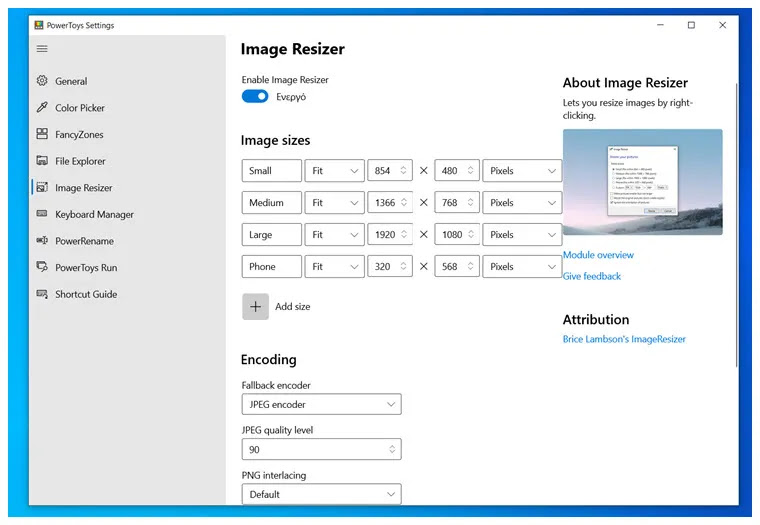Click the width spinner showing 320
Screen dimensions: 760x525
click(390, 267)
